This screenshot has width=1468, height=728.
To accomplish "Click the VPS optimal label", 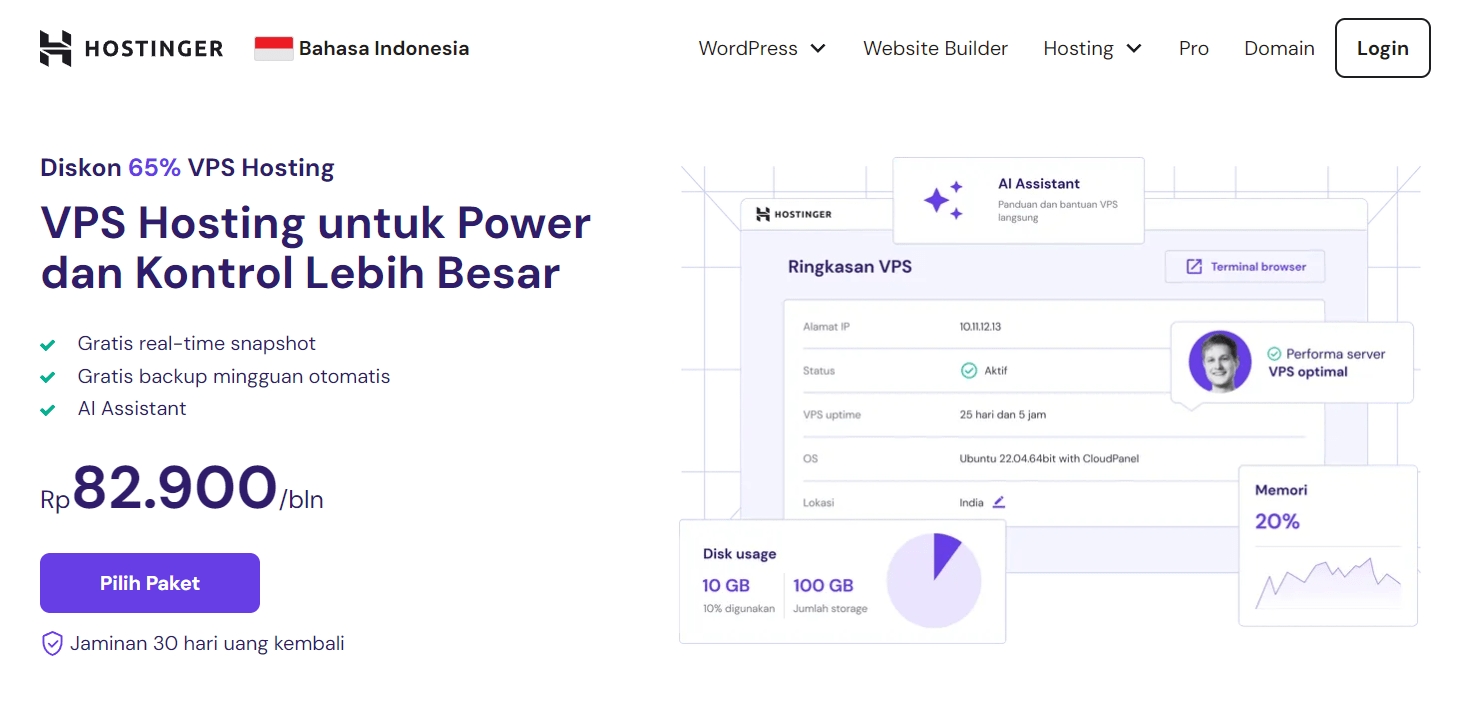I will (1308, 372).
